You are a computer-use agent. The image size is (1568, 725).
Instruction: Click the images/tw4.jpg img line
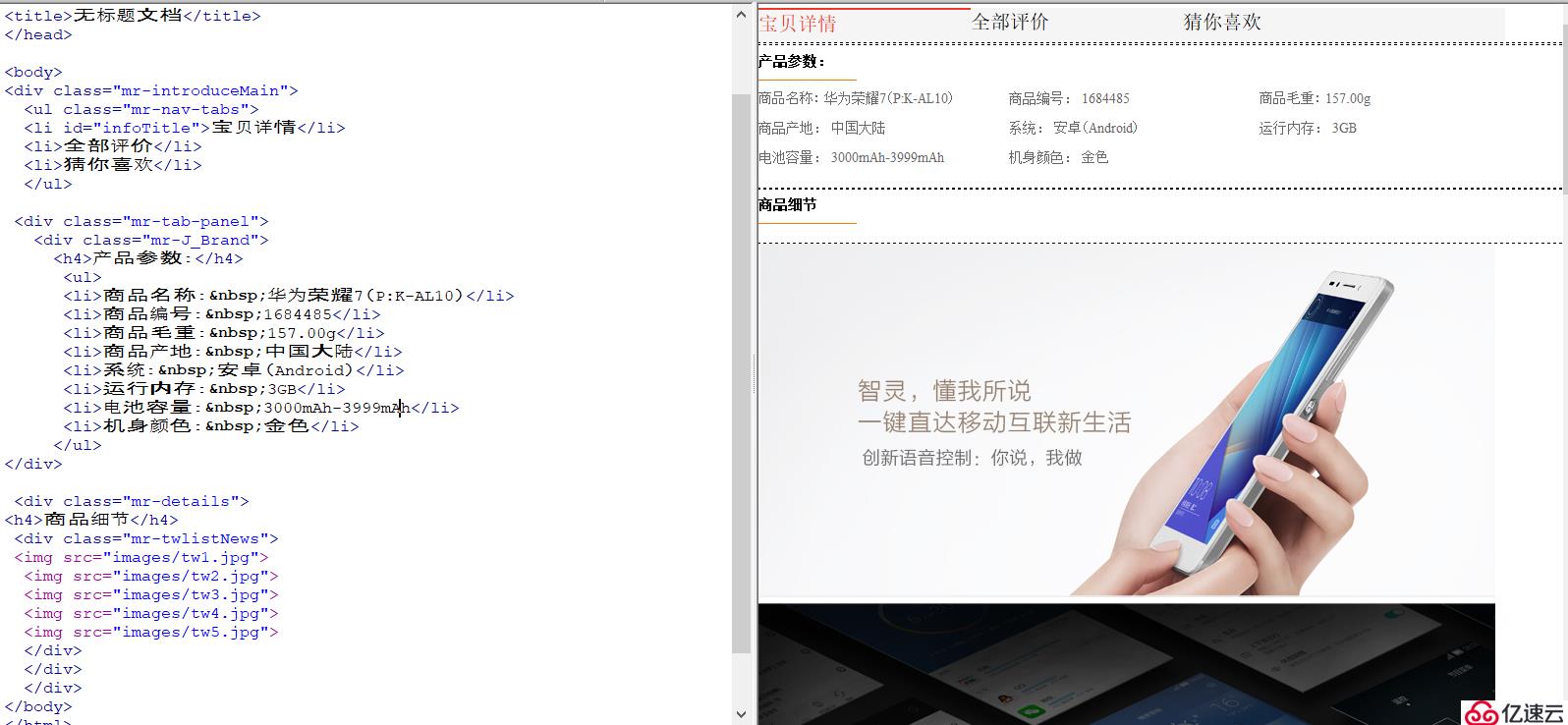click(151, 613)
